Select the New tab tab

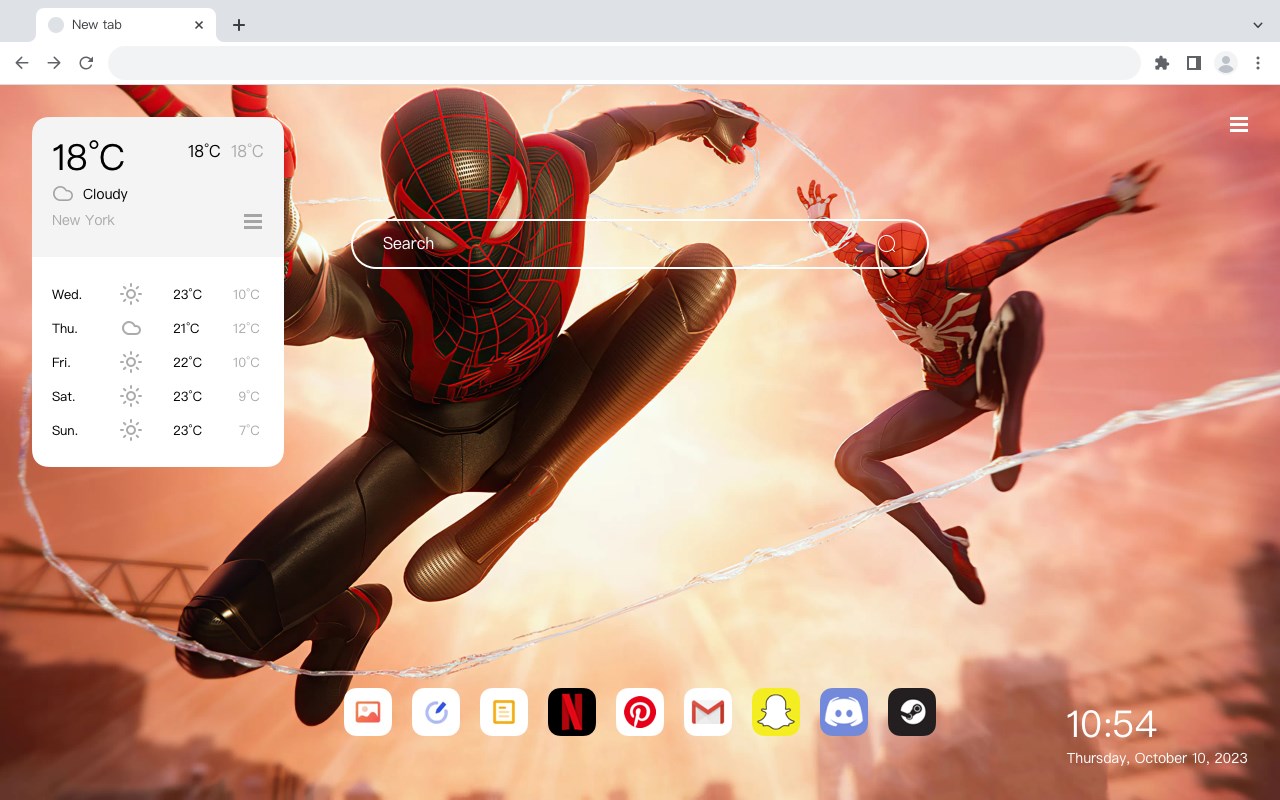tap(126, 25)
